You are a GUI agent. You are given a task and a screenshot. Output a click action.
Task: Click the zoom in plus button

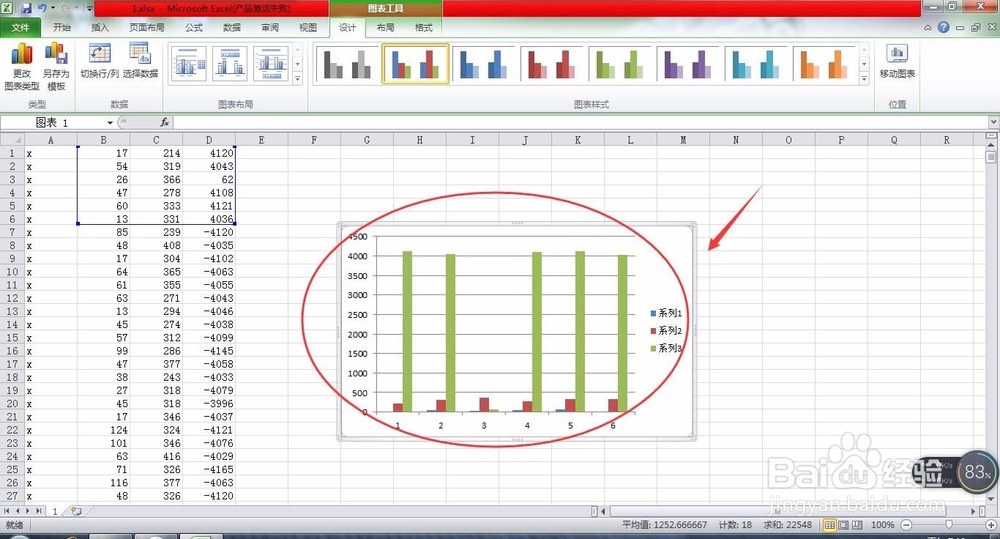pos(992,525)
